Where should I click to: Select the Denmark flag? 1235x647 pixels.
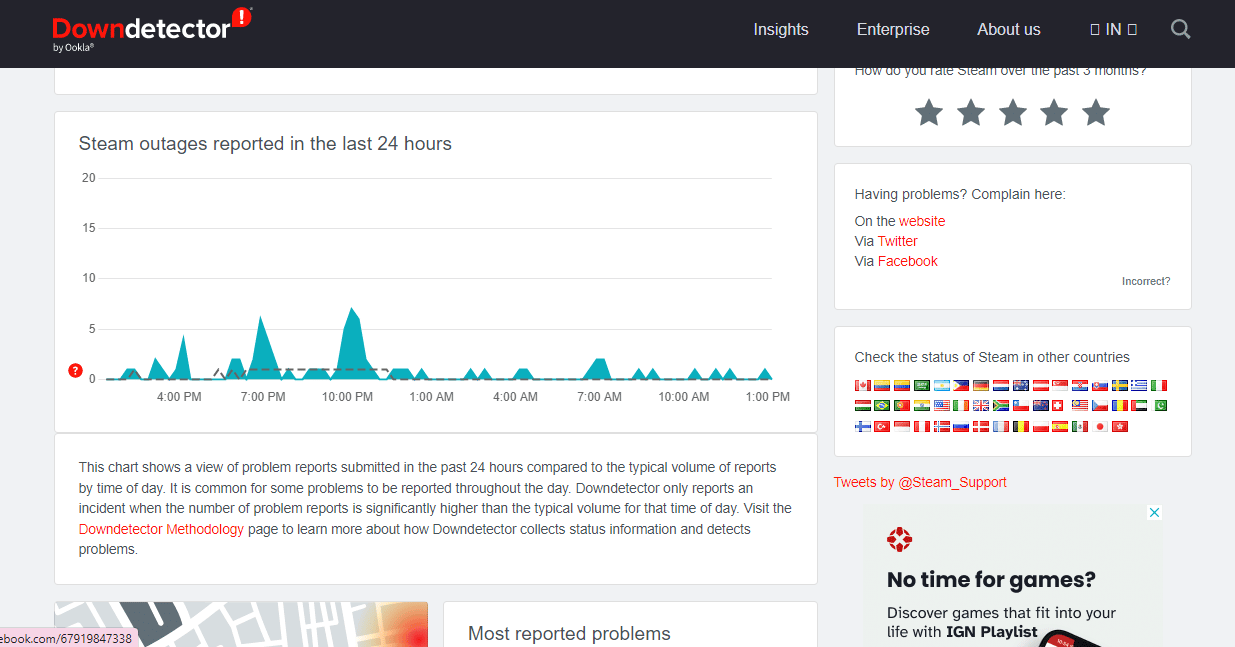[981, 427]
